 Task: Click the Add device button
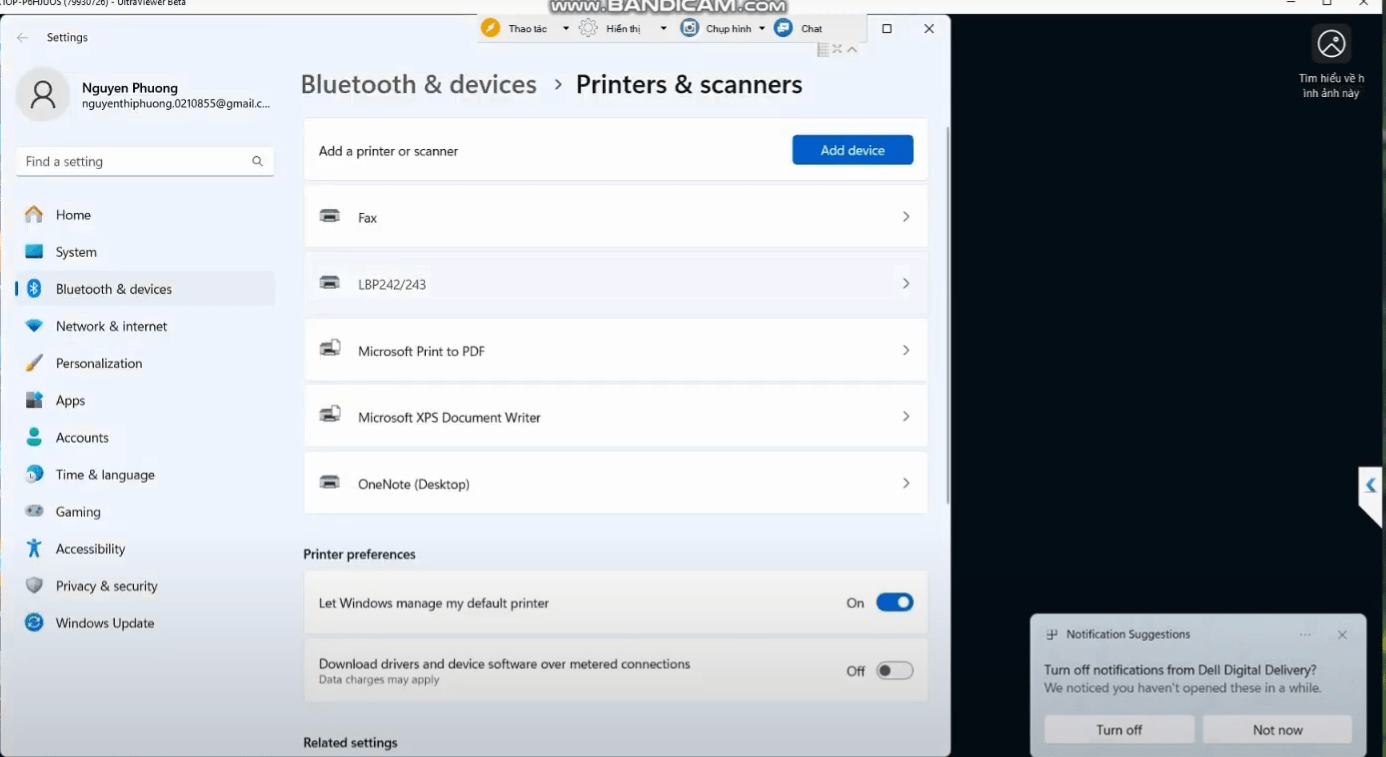(x=852, y=150)
